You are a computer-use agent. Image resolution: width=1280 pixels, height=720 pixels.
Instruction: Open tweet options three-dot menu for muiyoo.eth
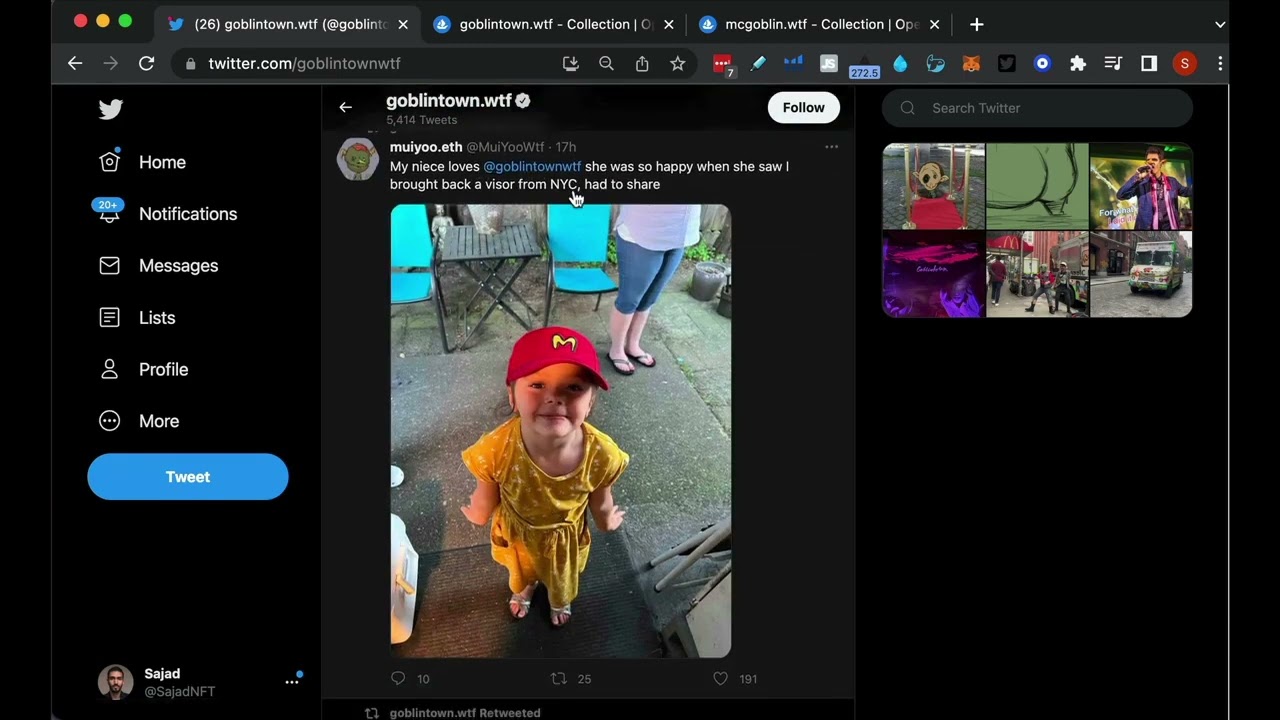831,147
